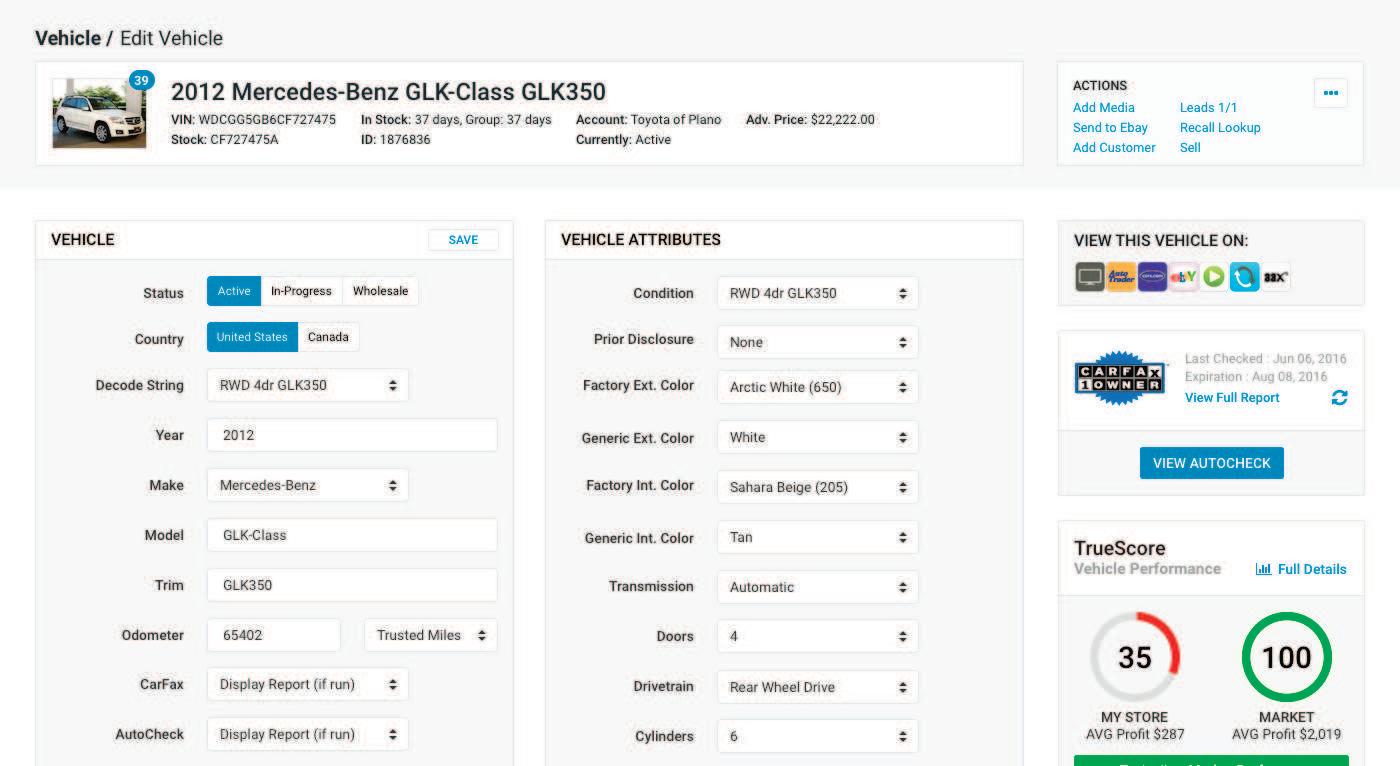Open the Make dropdown
Image resolution: width=1400 pixels, height=766 pixels.
308,485
